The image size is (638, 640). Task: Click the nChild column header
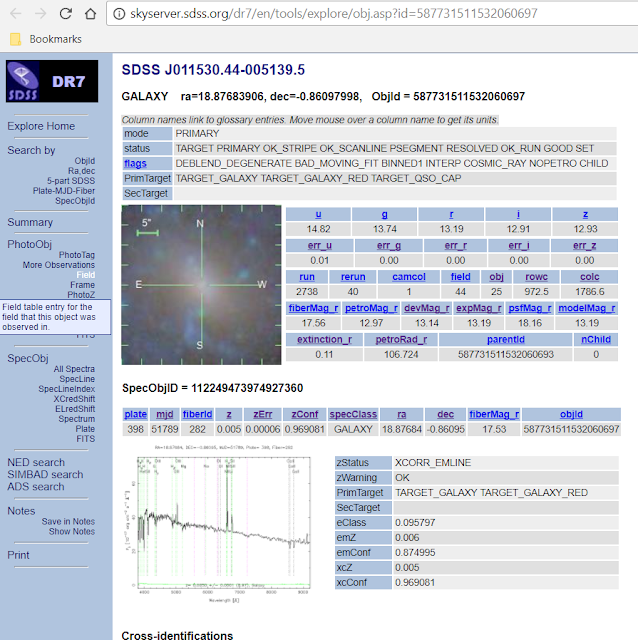coord(596,340)
